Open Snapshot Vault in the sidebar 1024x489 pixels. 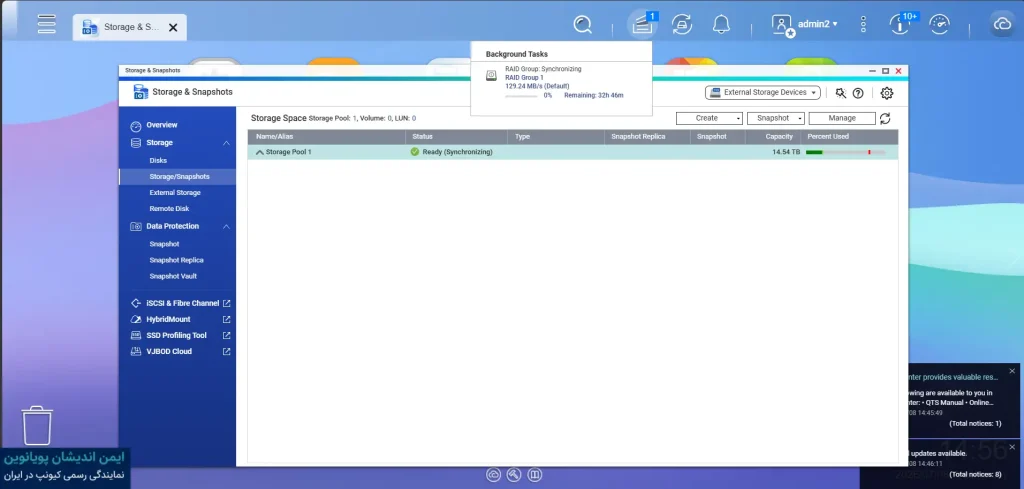(173, 276)
